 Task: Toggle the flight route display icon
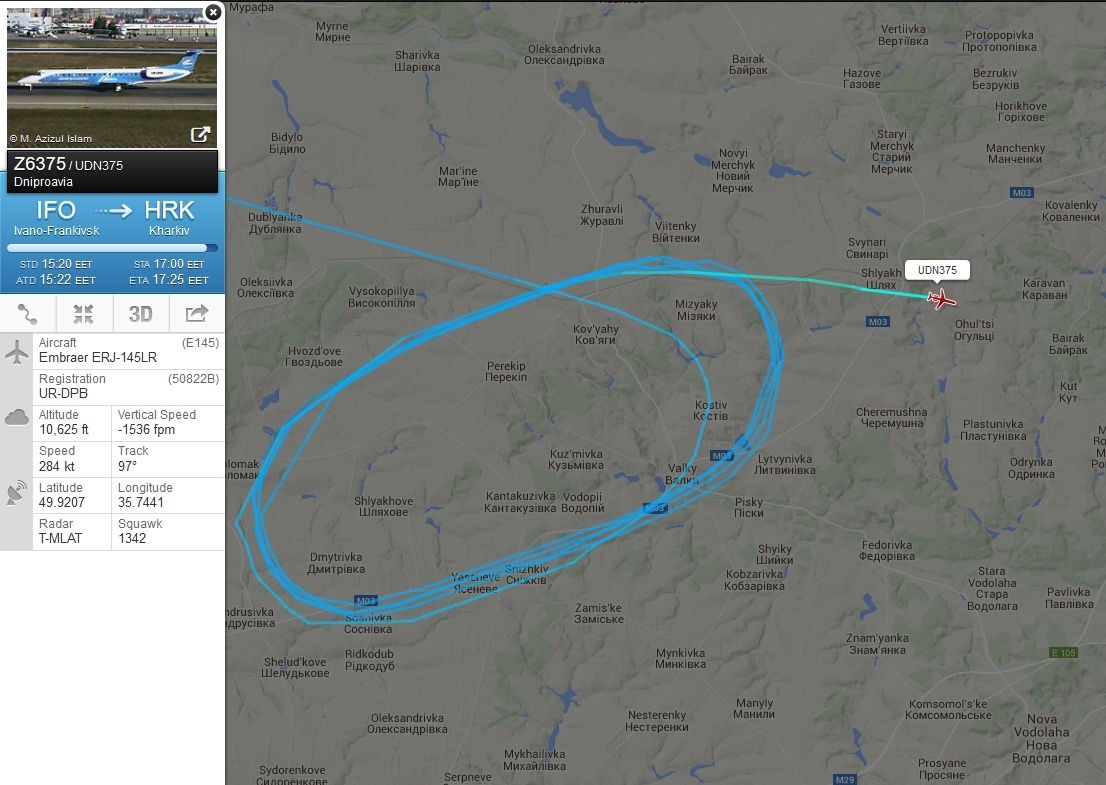point(28,314)
